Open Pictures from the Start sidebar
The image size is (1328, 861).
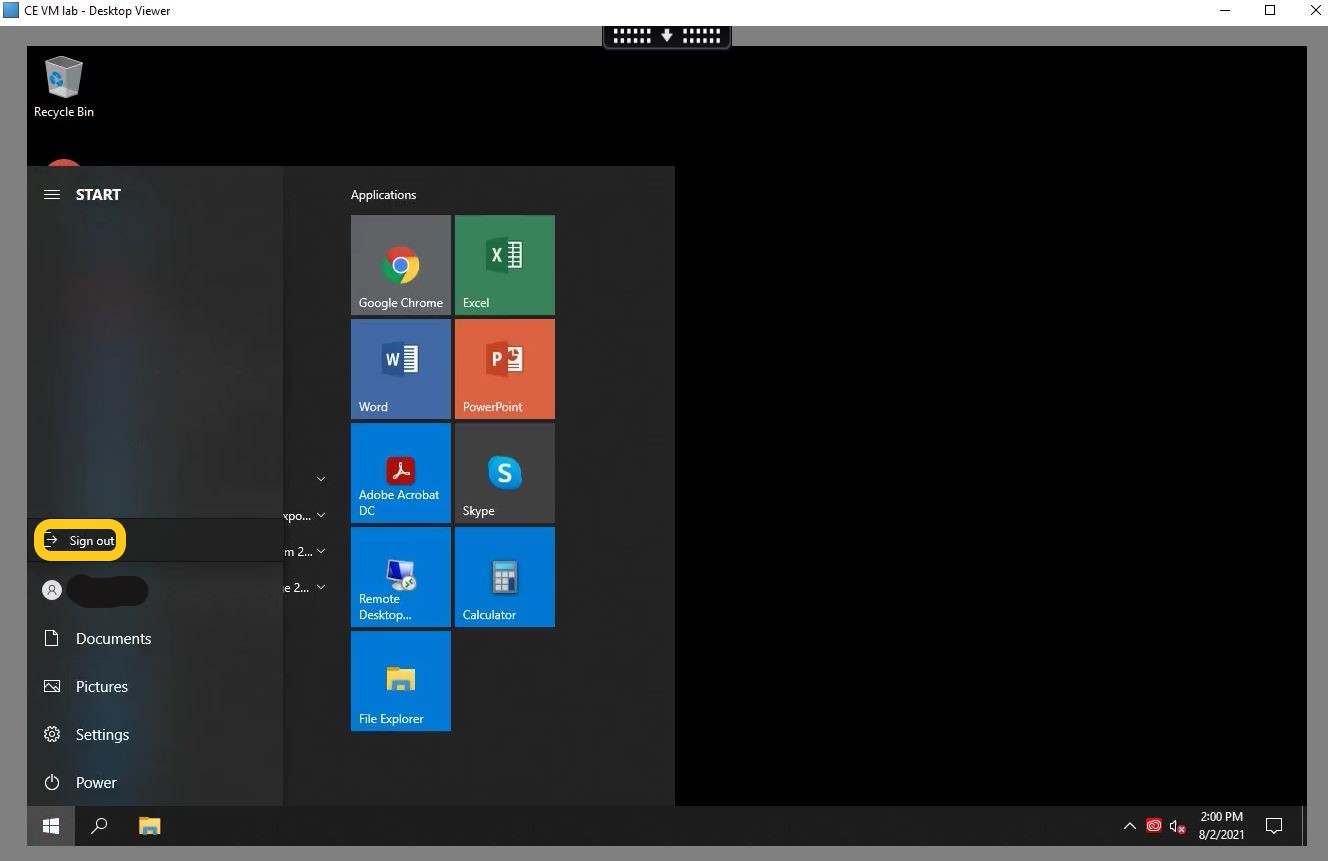pyautogui.click(x=155, y=686)
